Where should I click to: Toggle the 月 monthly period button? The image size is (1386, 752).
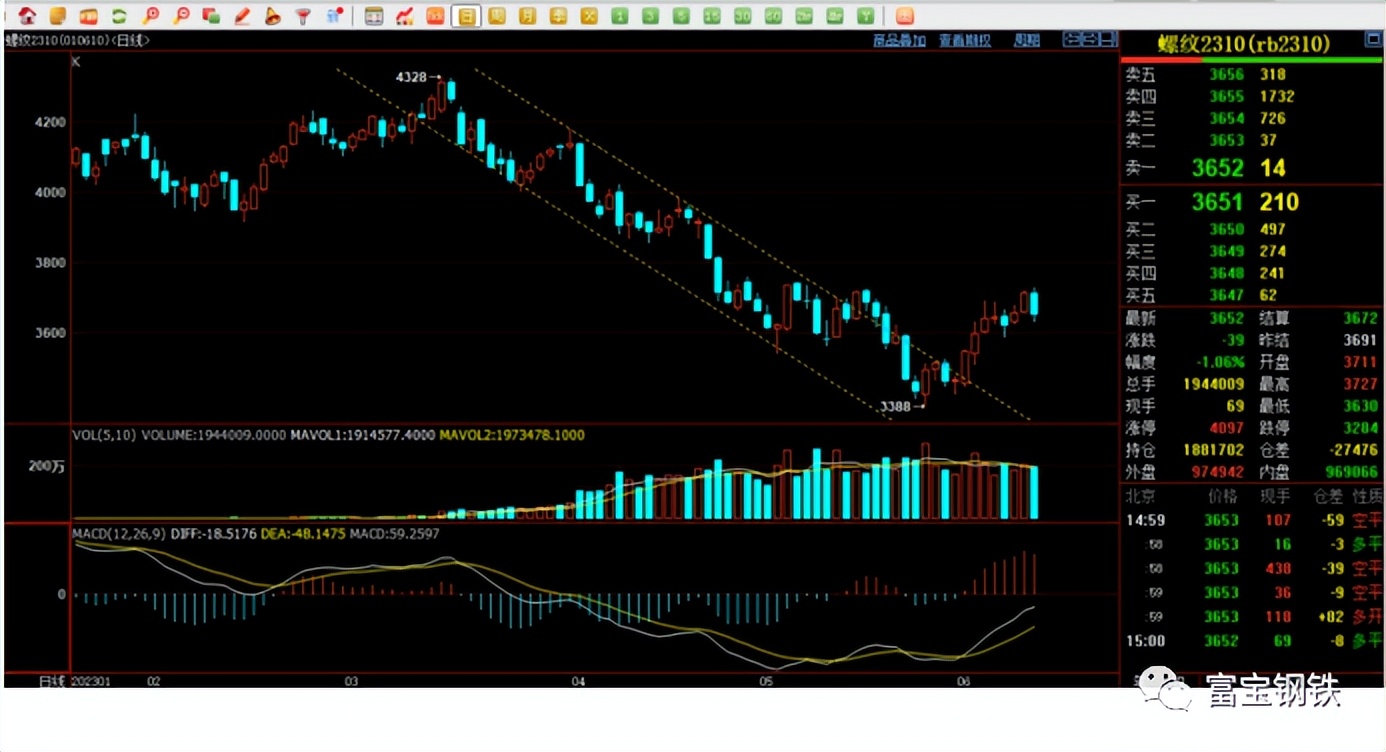coord(527,16)
